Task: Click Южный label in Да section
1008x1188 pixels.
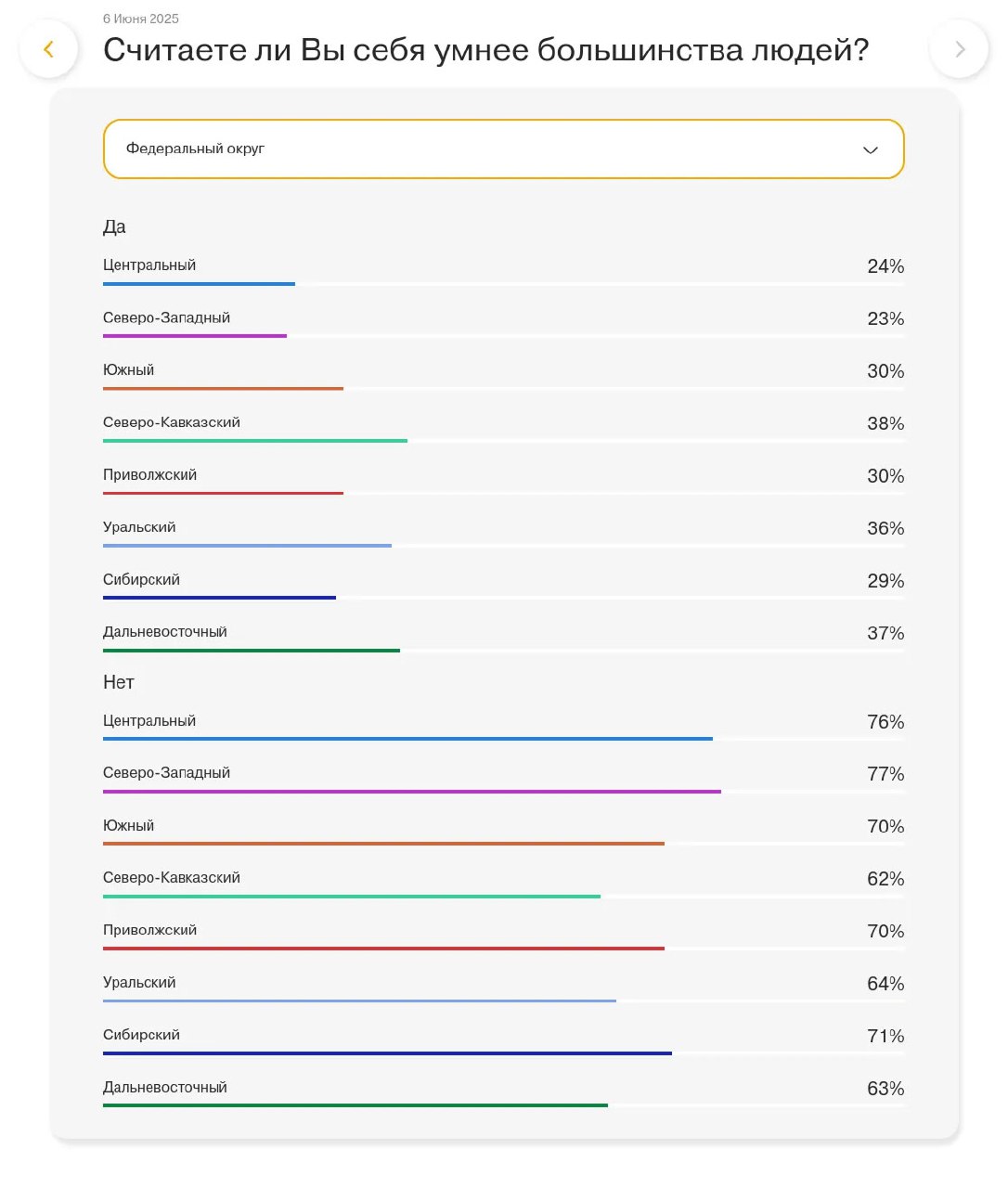Action: click(x=129, y=370)
